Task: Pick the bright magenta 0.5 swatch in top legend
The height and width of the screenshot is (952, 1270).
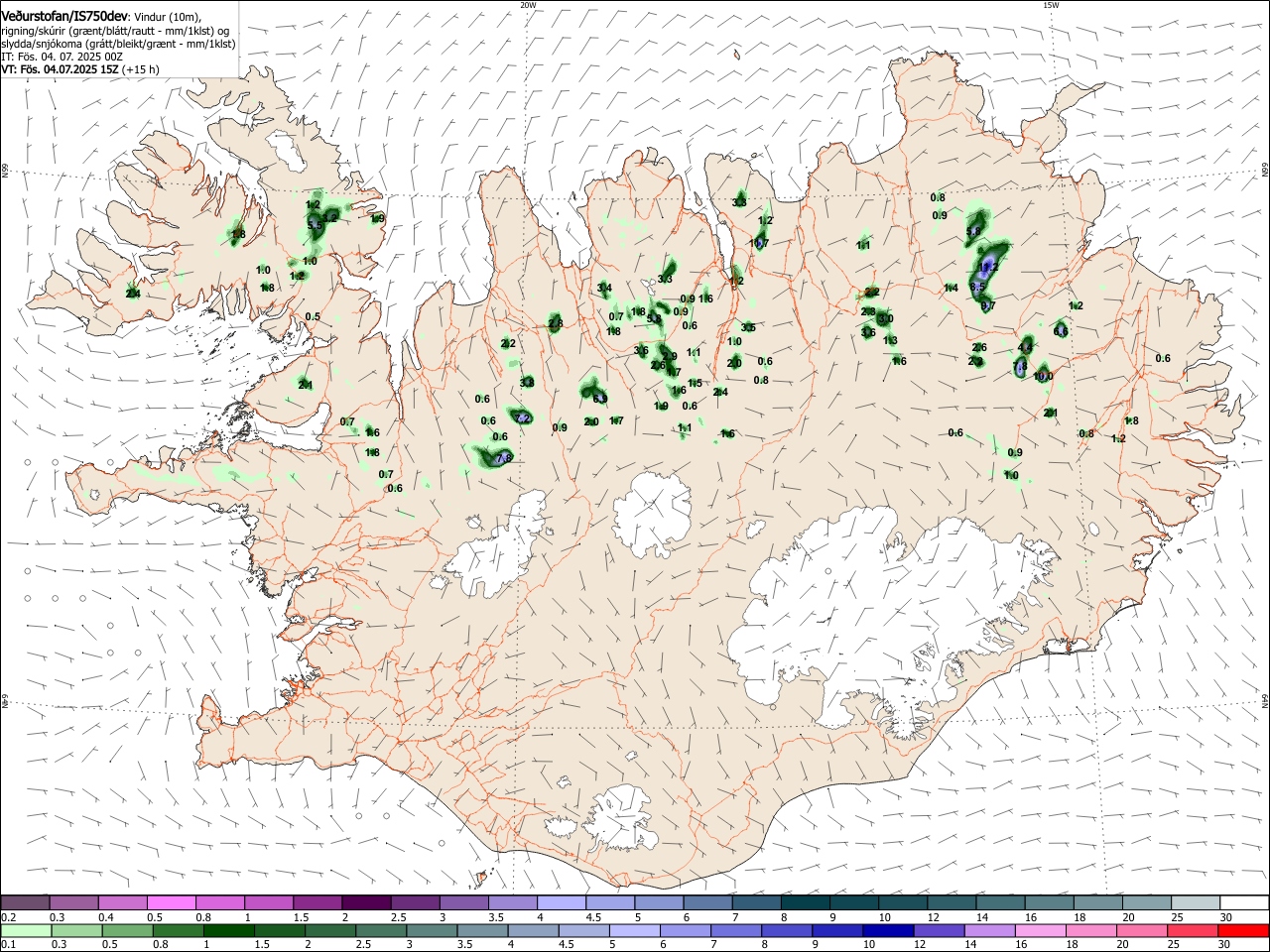Action: (172, 902)
